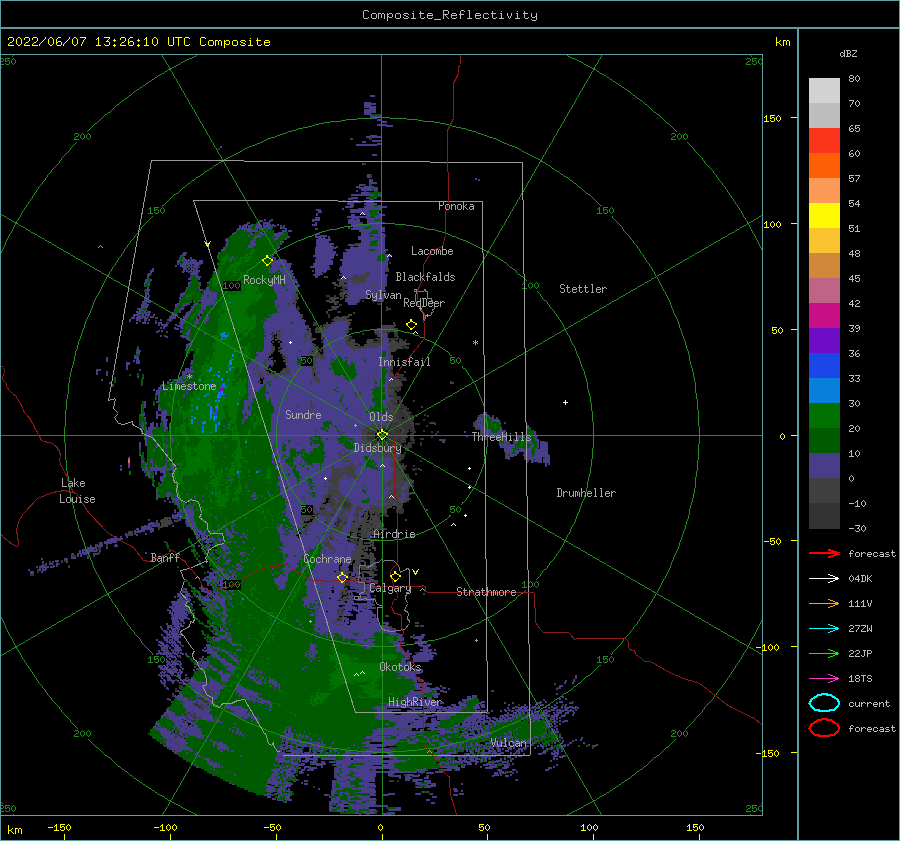Select the red 65 dBZ color swatch
This screenshot has height=841, width=900.
tap(824, 140)
